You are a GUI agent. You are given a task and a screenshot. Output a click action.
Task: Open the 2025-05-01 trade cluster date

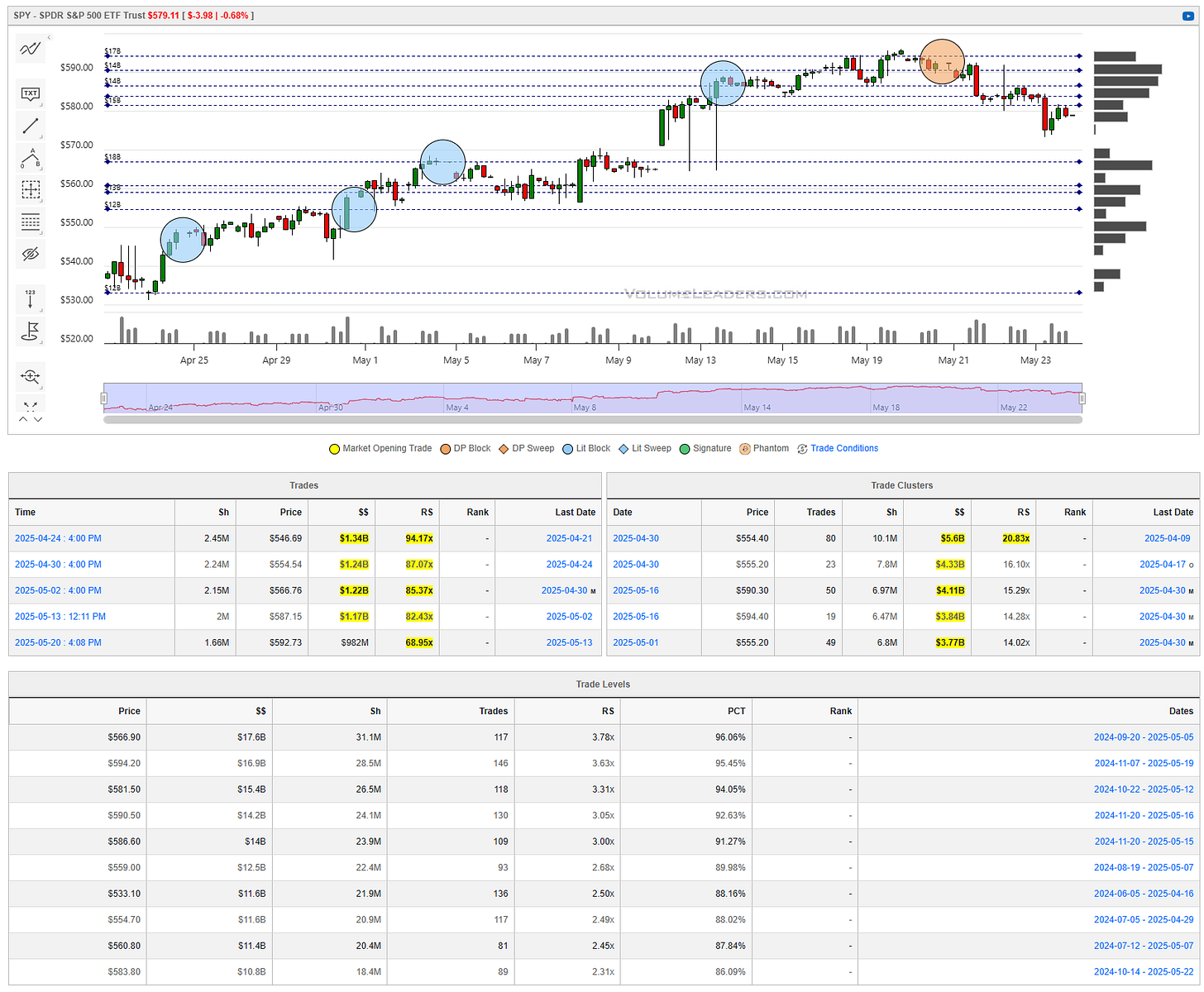(x=636, y=643)
